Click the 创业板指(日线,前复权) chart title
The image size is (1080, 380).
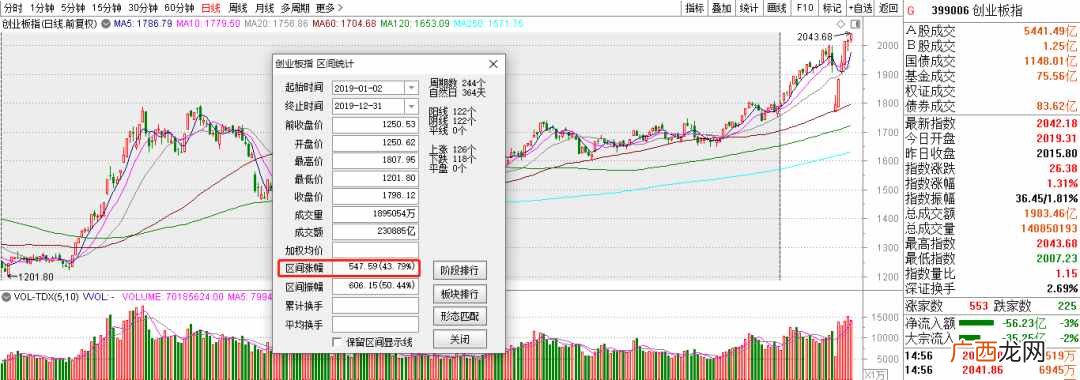tap(50, 23)
